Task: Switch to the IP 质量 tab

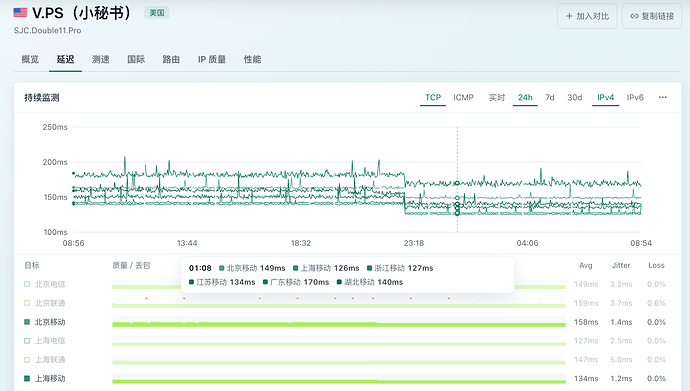Action: (x=212, y=59)
